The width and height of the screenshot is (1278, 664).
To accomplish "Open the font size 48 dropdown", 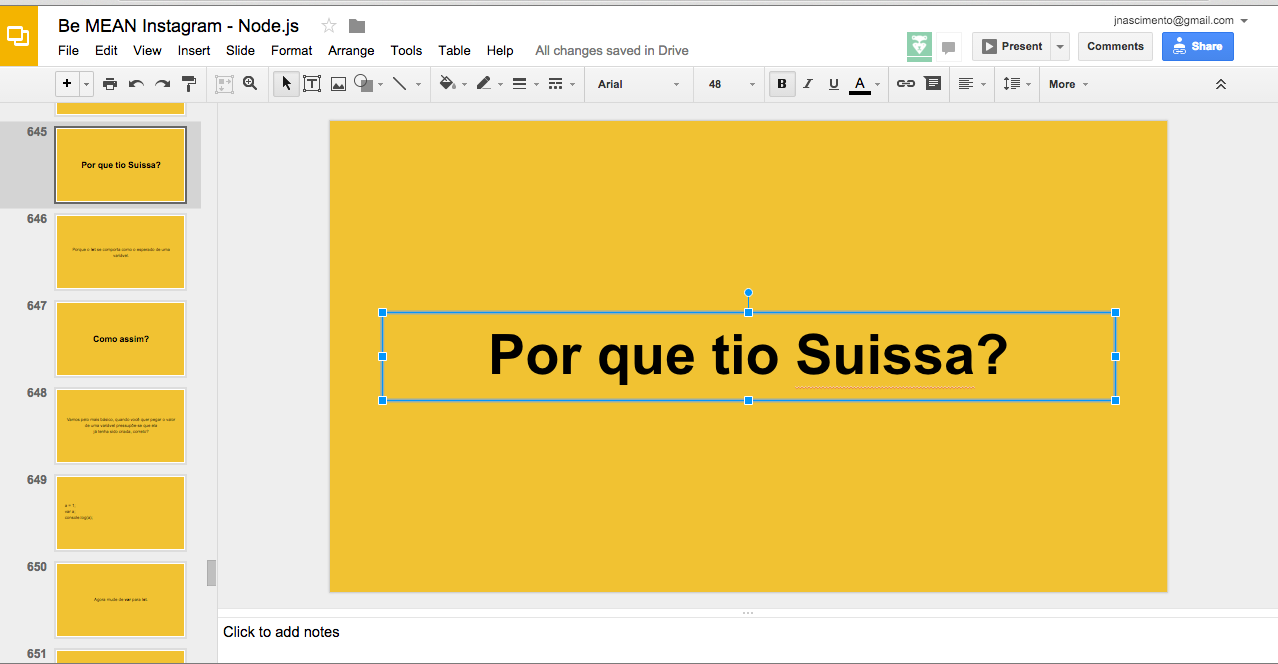I will point(731,84).
